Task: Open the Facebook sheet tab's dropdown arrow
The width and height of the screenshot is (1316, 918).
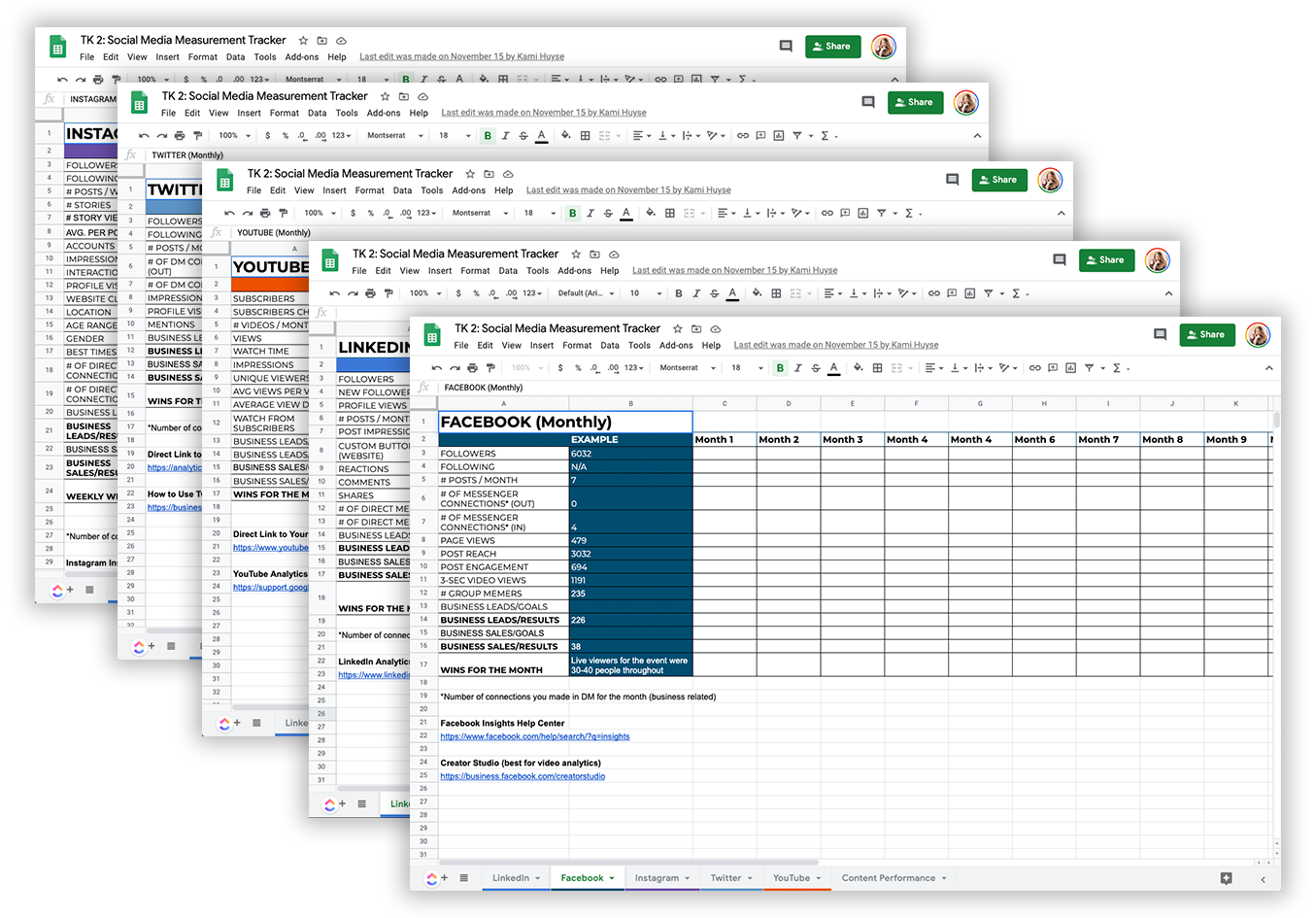Action: [612, 878]
